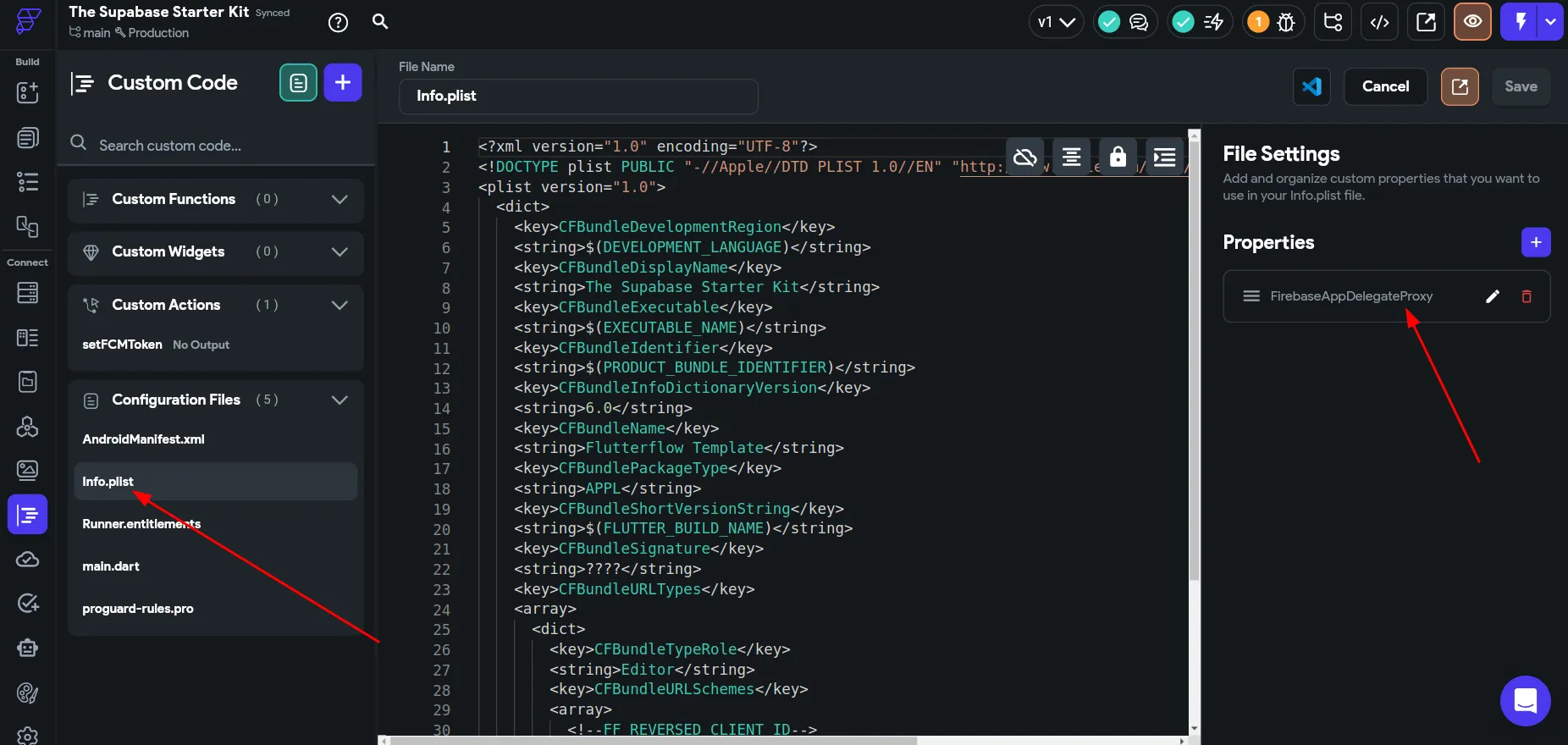The image size is (1568, 745).
Task: Open the Widget Tree sidebar icon
Action: pyautogui.click(x=27, y=182)
